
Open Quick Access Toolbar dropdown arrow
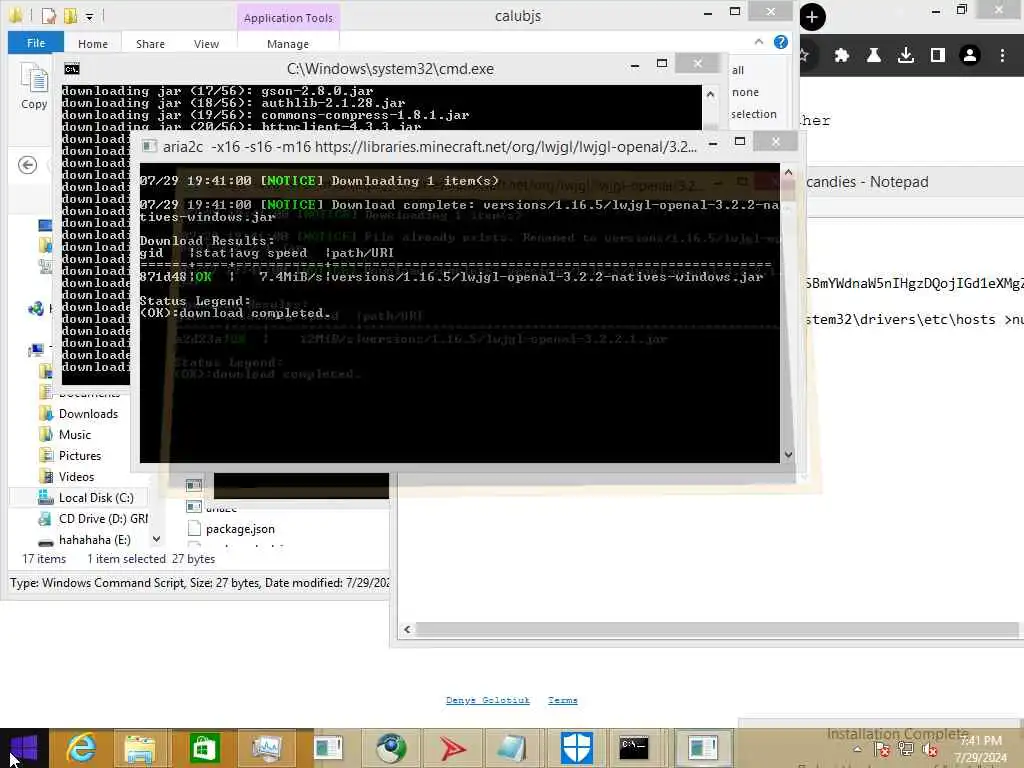coord(89,16)
